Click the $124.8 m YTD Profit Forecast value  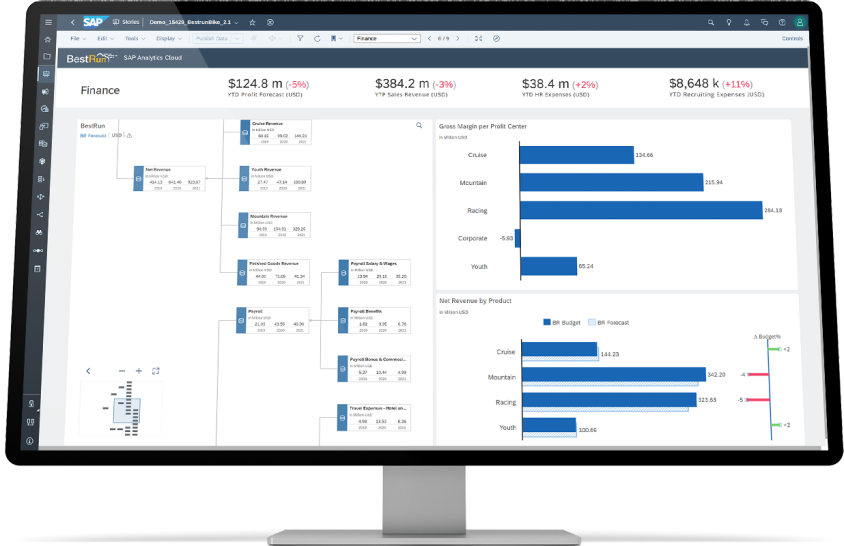255,83
